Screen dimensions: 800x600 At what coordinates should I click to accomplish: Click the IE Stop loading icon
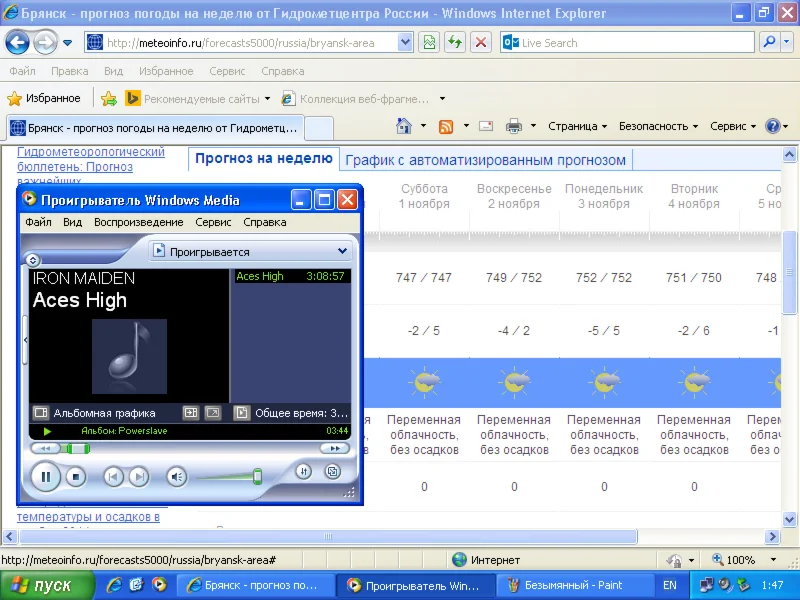[x=481, y=43]
